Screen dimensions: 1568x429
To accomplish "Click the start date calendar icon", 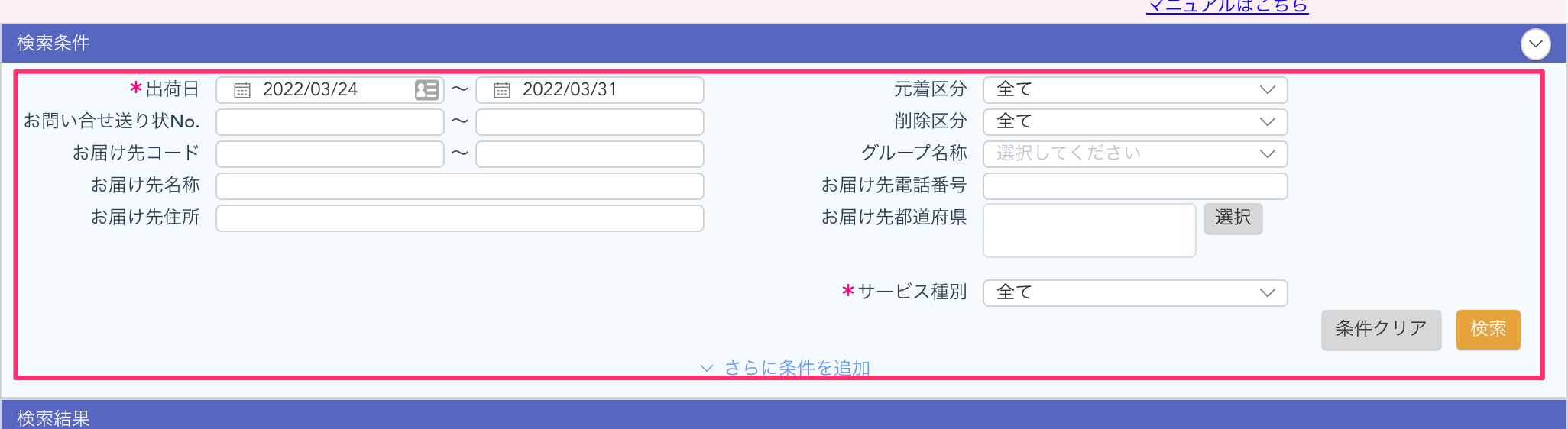I will coord(242,90).
